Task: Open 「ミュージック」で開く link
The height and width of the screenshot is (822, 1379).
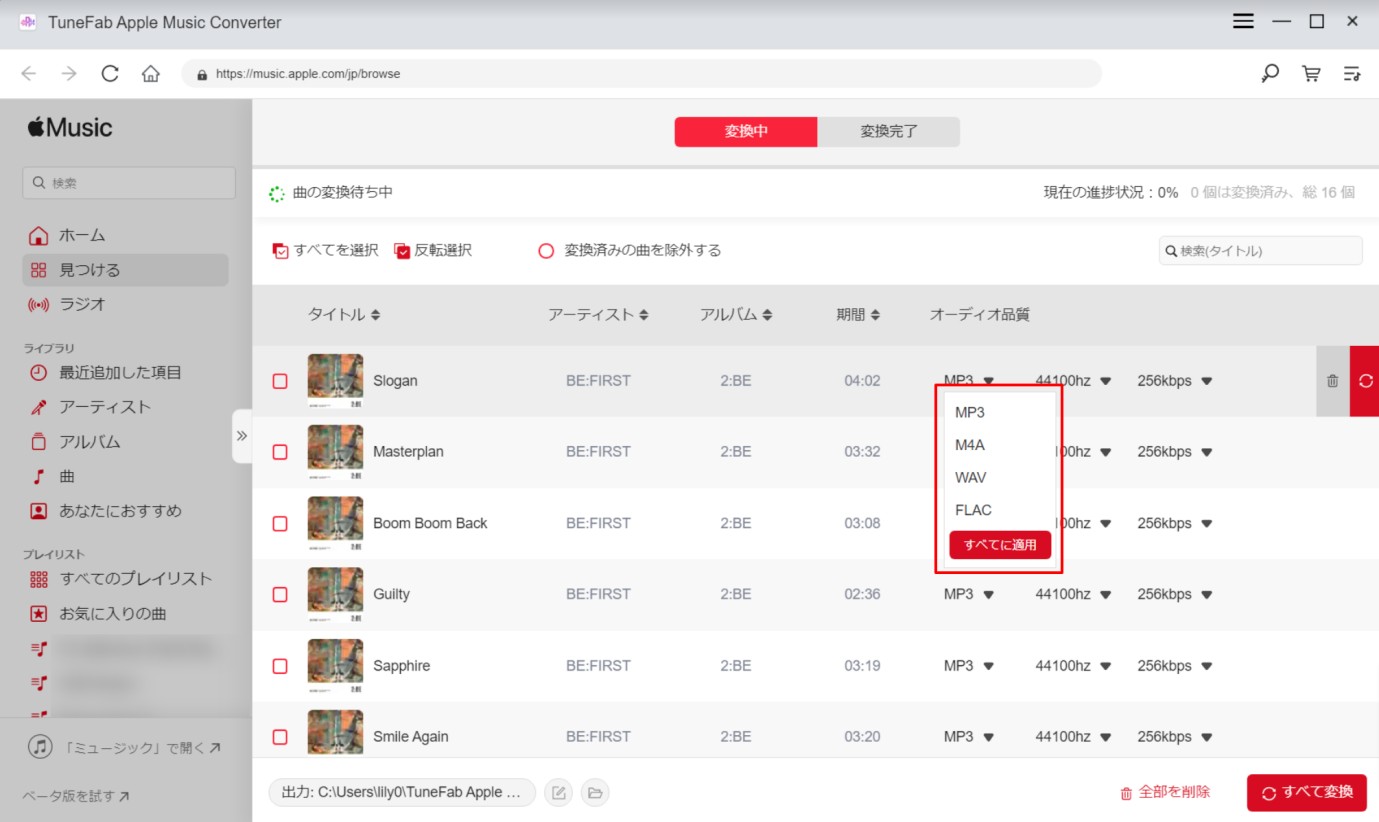Action: coord(125,747)
